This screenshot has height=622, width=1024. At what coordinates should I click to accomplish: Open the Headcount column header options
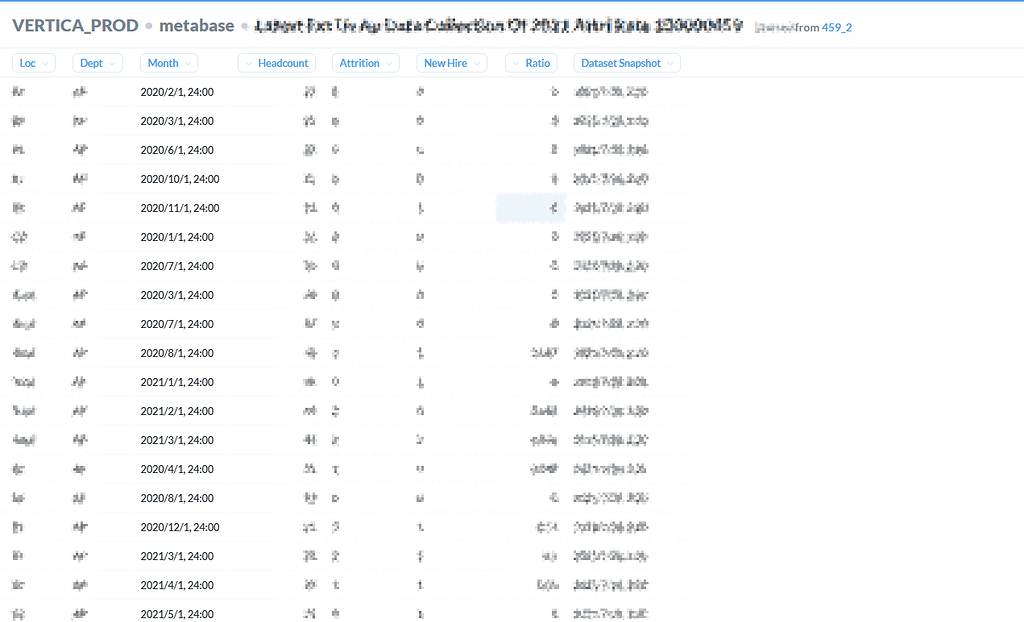[277, 63]
